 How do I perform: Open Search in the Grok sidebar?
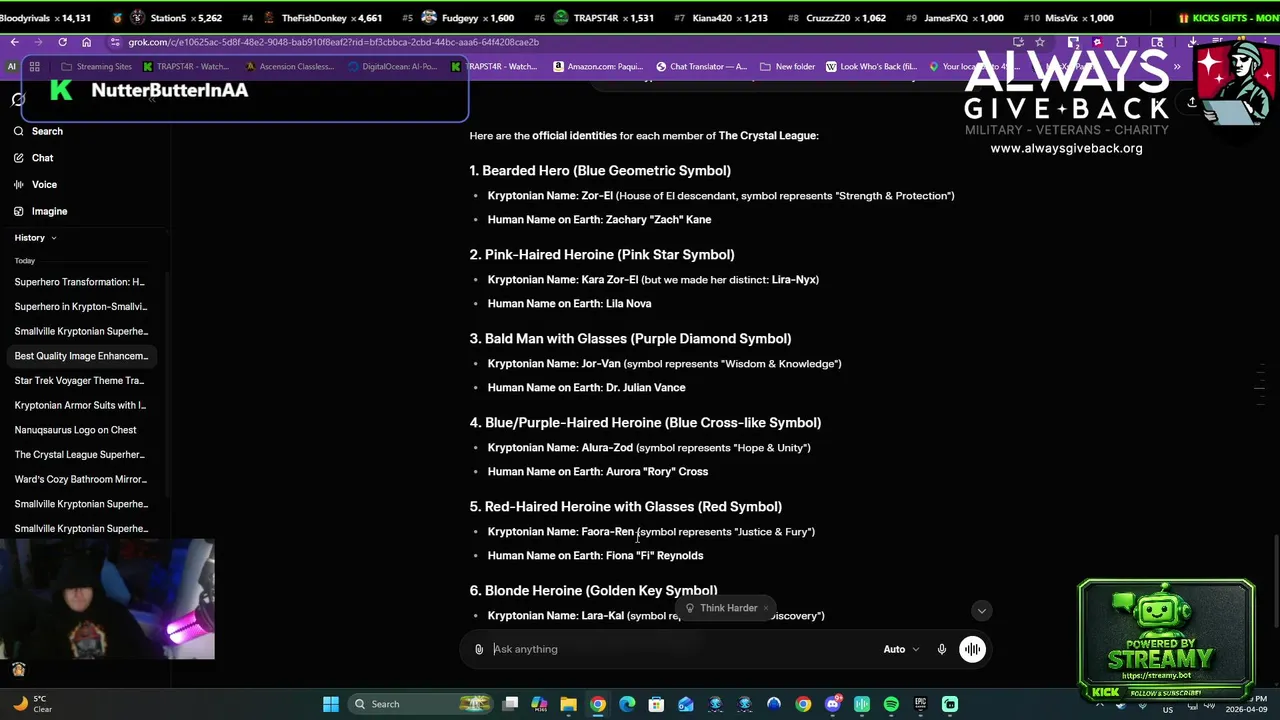click(40, 131)
